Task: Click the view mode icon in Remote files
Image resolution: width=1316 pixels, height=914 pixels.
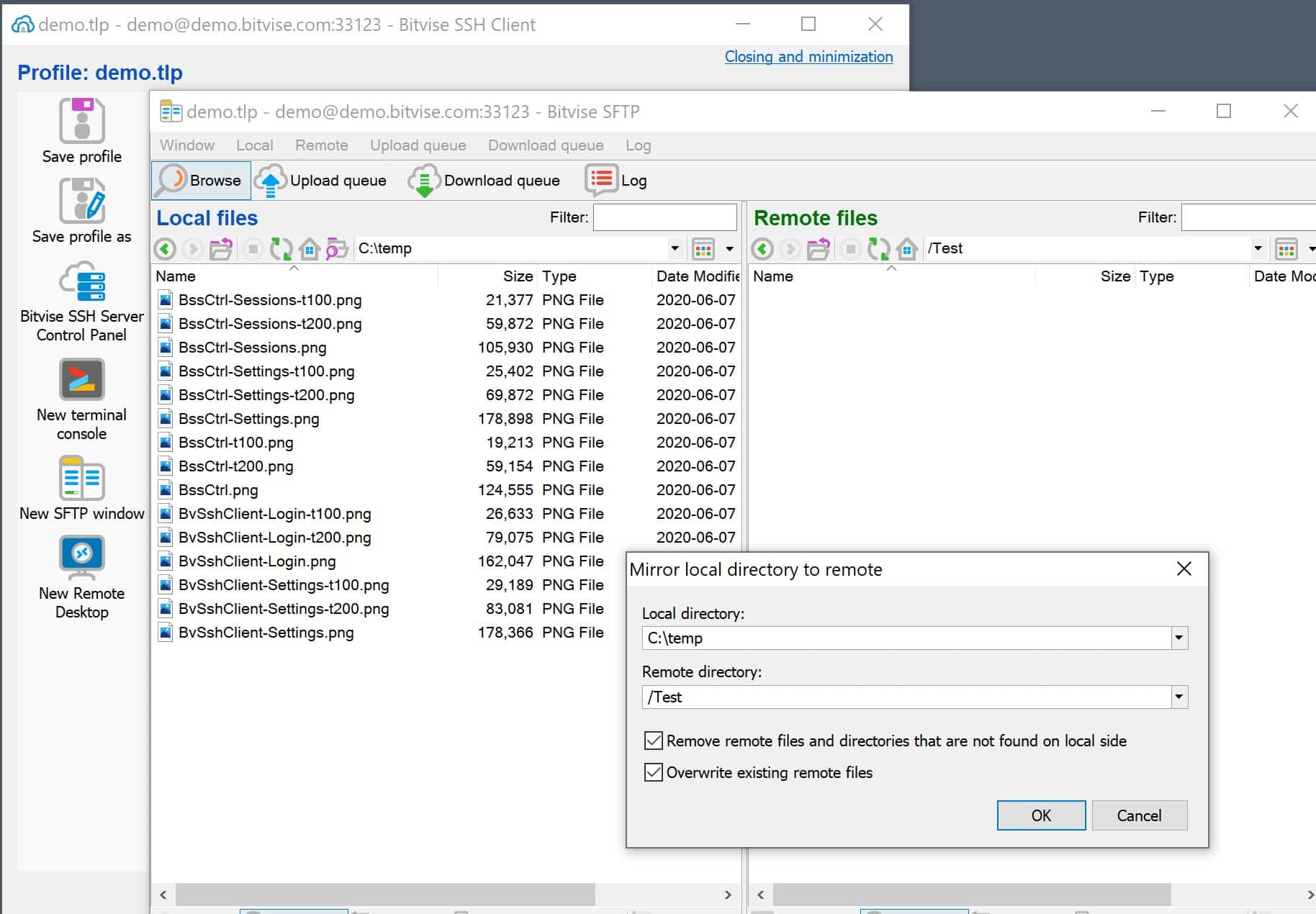Action: pos(1286,249)
